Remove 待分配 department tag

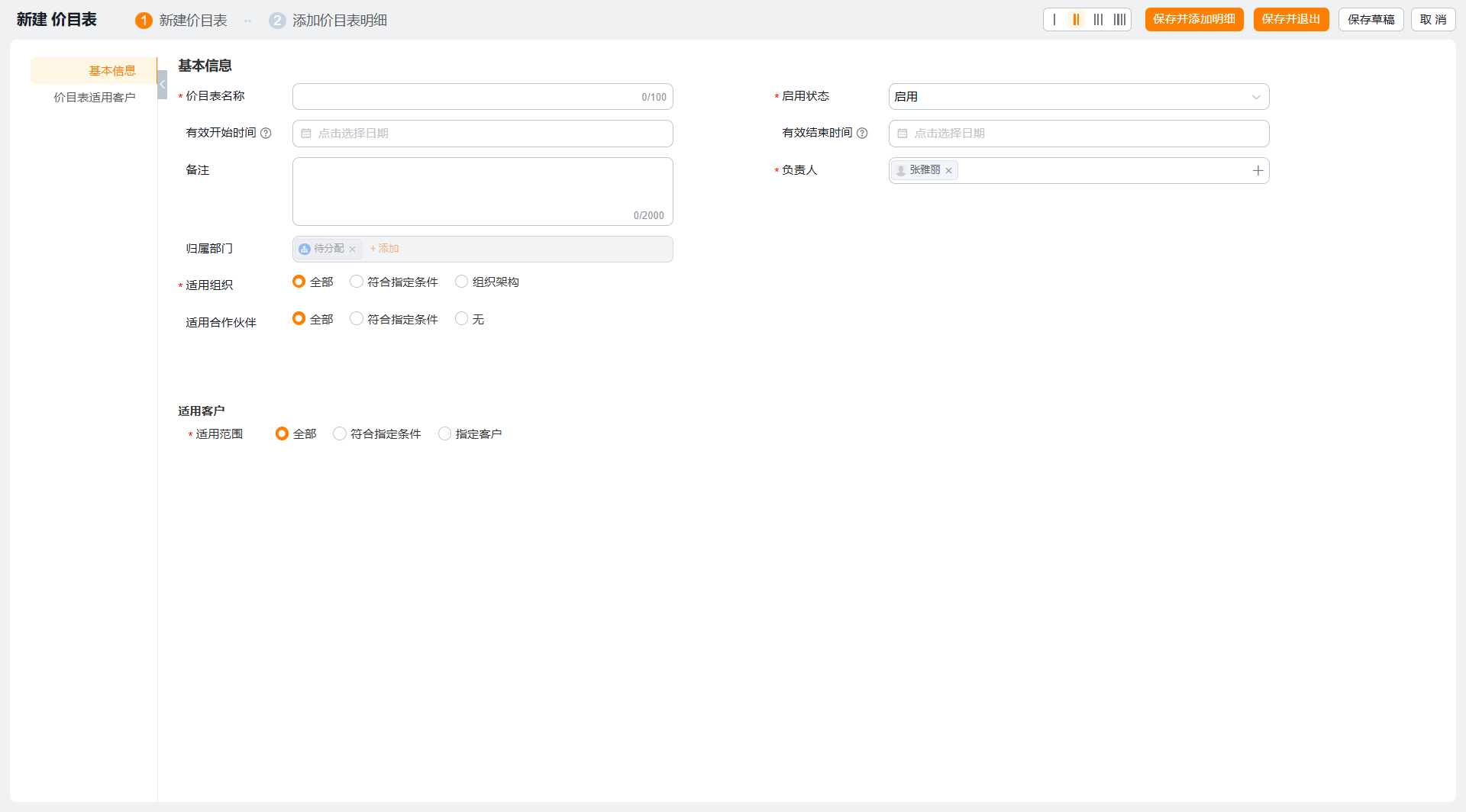(x=353, y=250)
